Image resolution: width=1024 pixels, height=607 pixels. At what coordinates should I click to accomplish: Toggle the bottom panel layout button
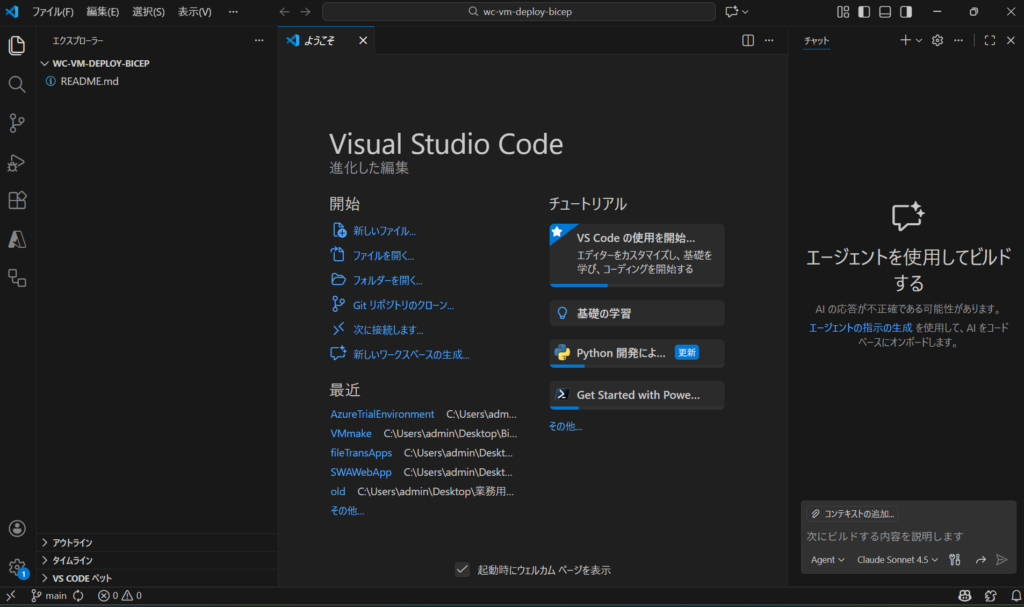(885, 12)
